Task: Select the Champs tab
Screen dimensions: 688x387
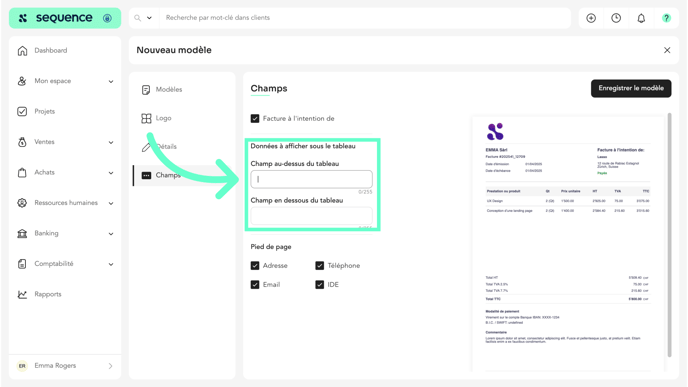Action: click(x=183, y=176)
